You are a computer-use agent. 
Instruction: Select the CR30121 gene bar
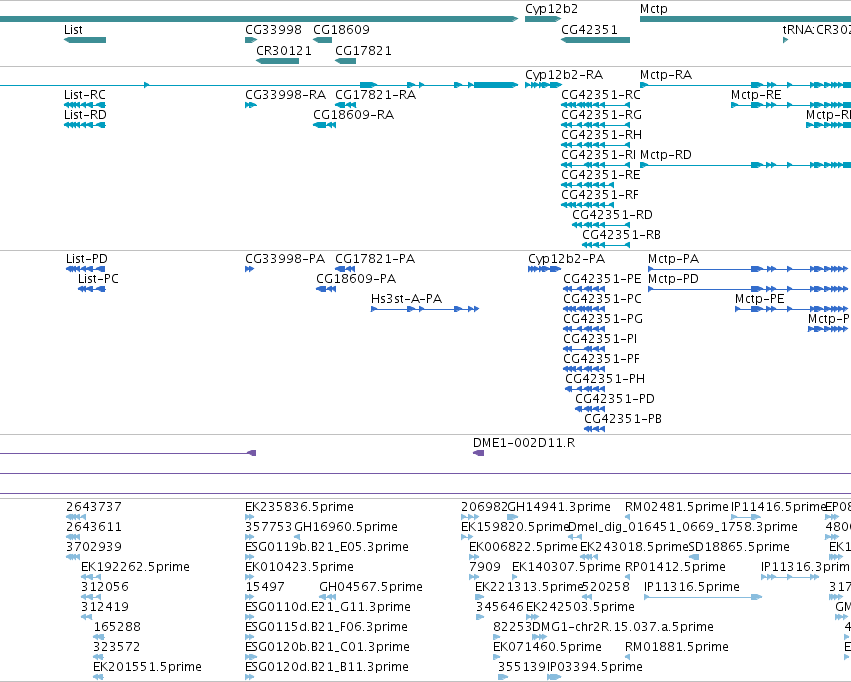pyautogui.click(x=277, y=61)
